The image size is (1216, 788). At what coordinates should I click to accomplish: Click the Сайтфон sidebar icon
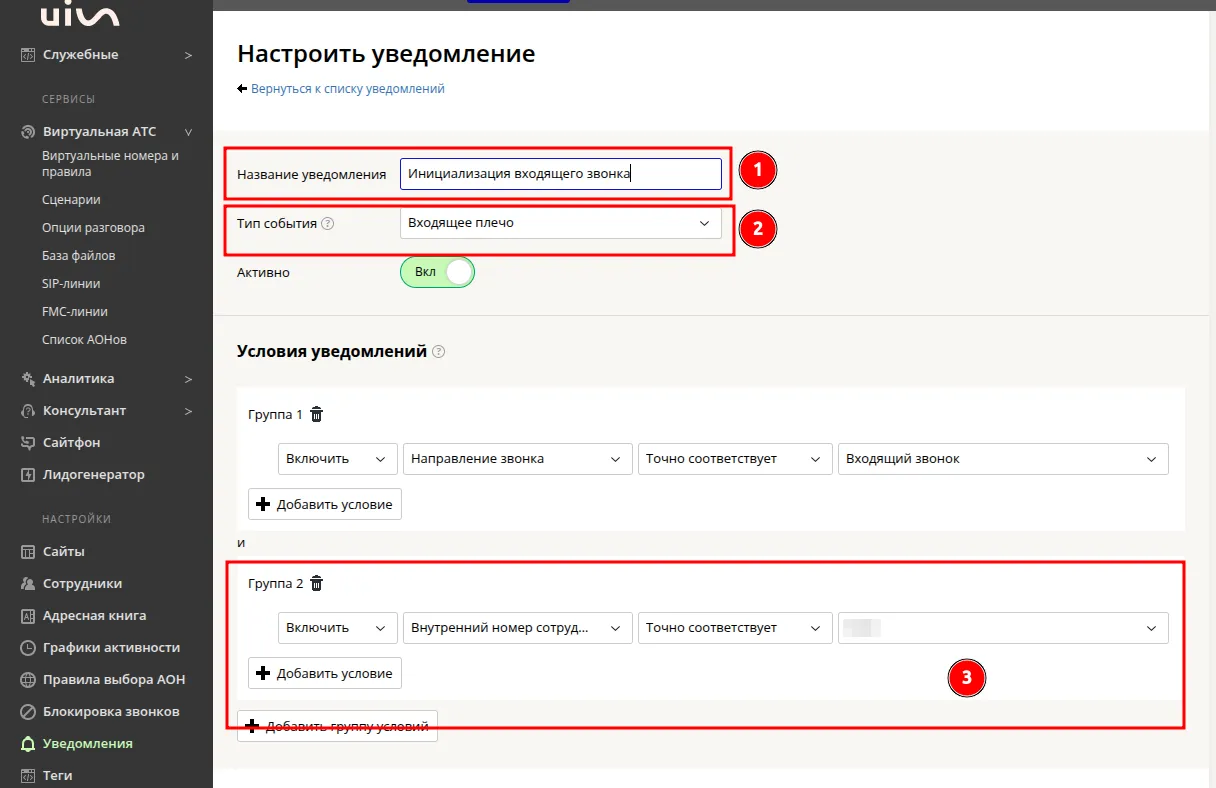pos(28,443)
